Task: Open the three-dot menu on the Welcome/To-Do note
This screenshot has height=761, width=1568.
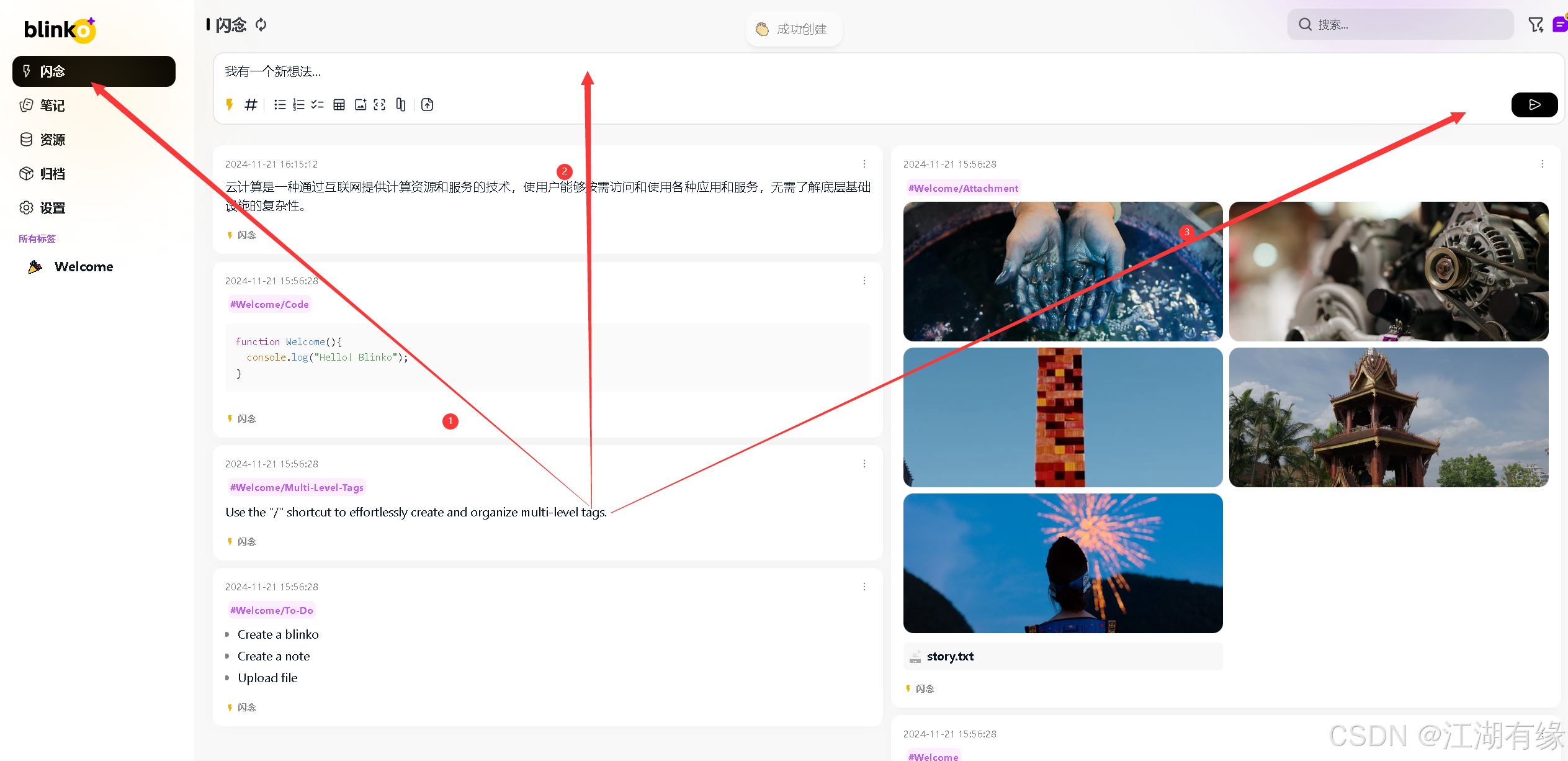Action: (x=864, y=587)
